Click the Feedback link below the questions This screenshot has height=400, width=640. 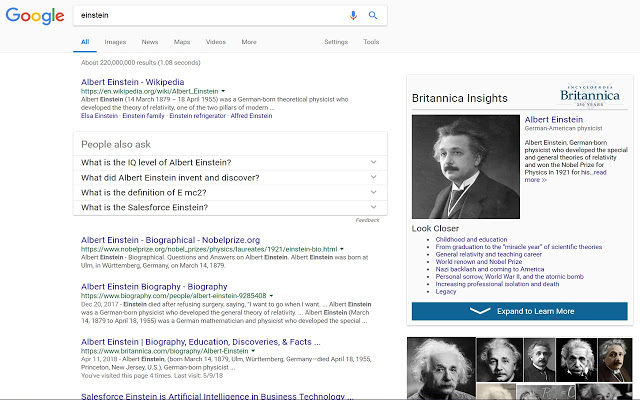pos(367,219)
